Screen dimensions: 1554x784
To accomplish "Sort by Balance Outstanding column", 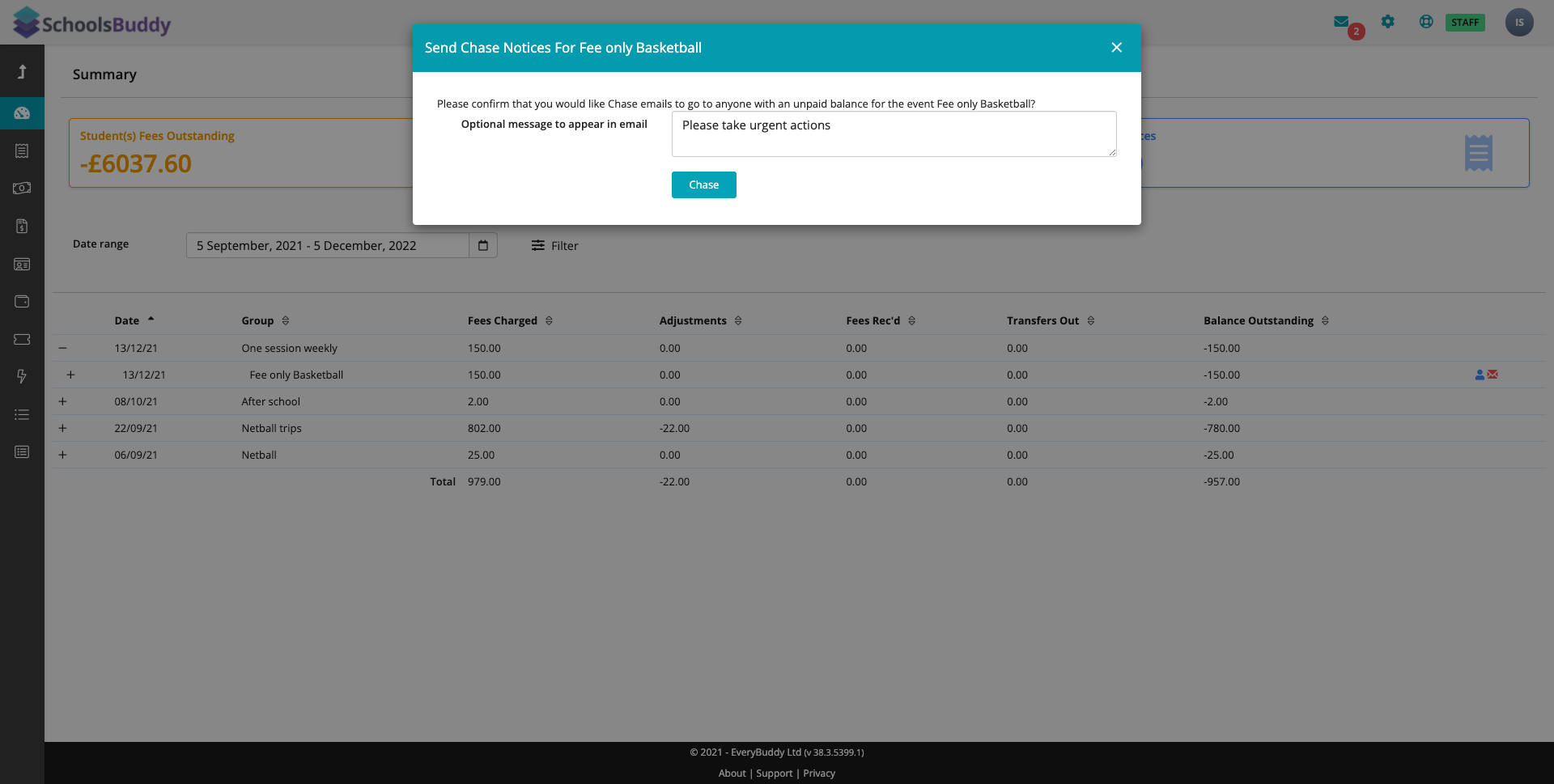I will point(1325,321).
